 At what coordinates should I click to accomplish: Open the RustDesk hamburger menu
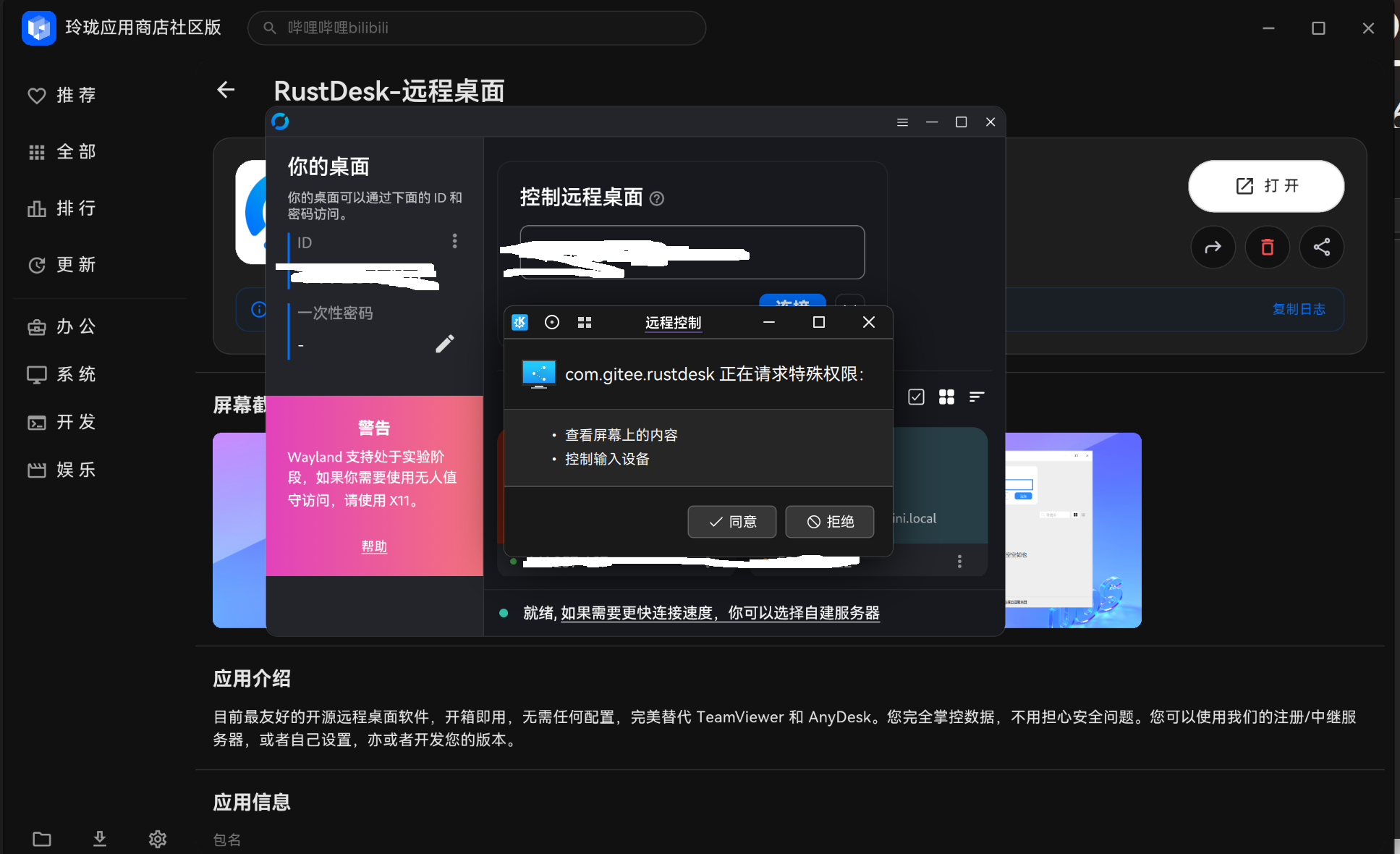902,122
